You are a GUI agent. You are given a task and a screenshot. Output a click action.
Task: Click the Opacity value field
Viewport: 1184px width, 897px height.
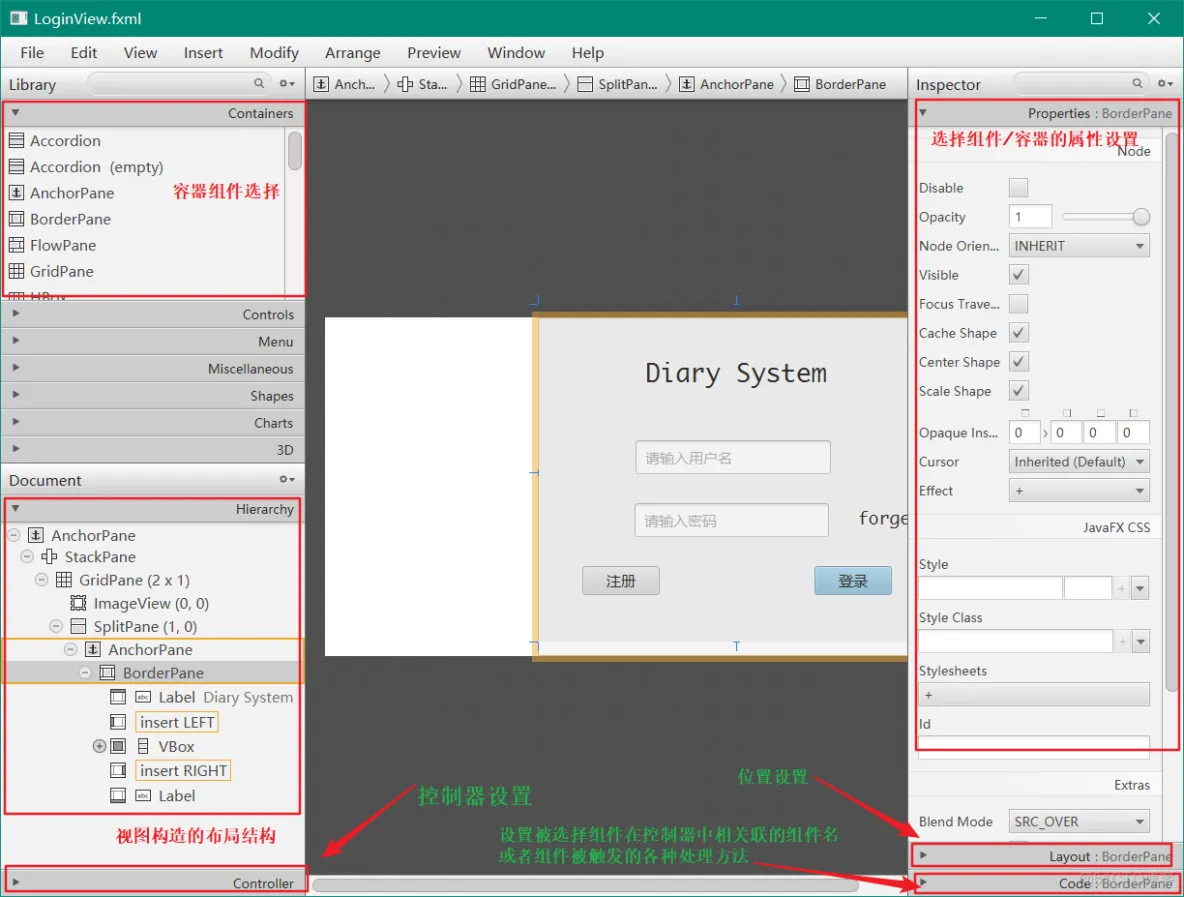pos(1030,217)
